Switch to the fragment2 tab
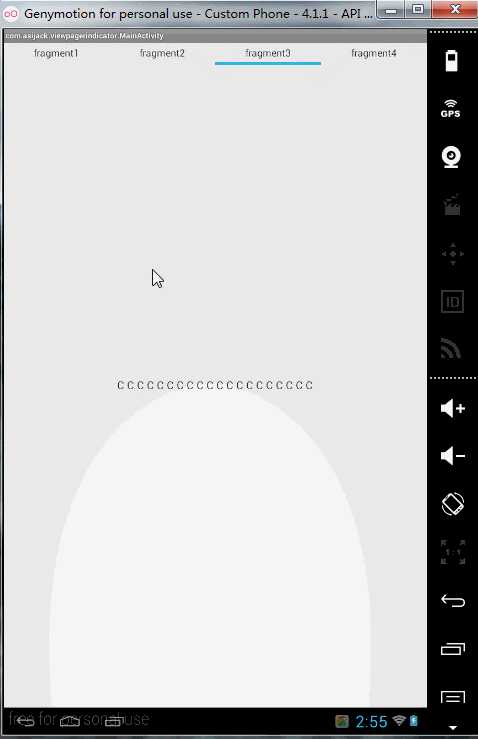 [162, 53]
